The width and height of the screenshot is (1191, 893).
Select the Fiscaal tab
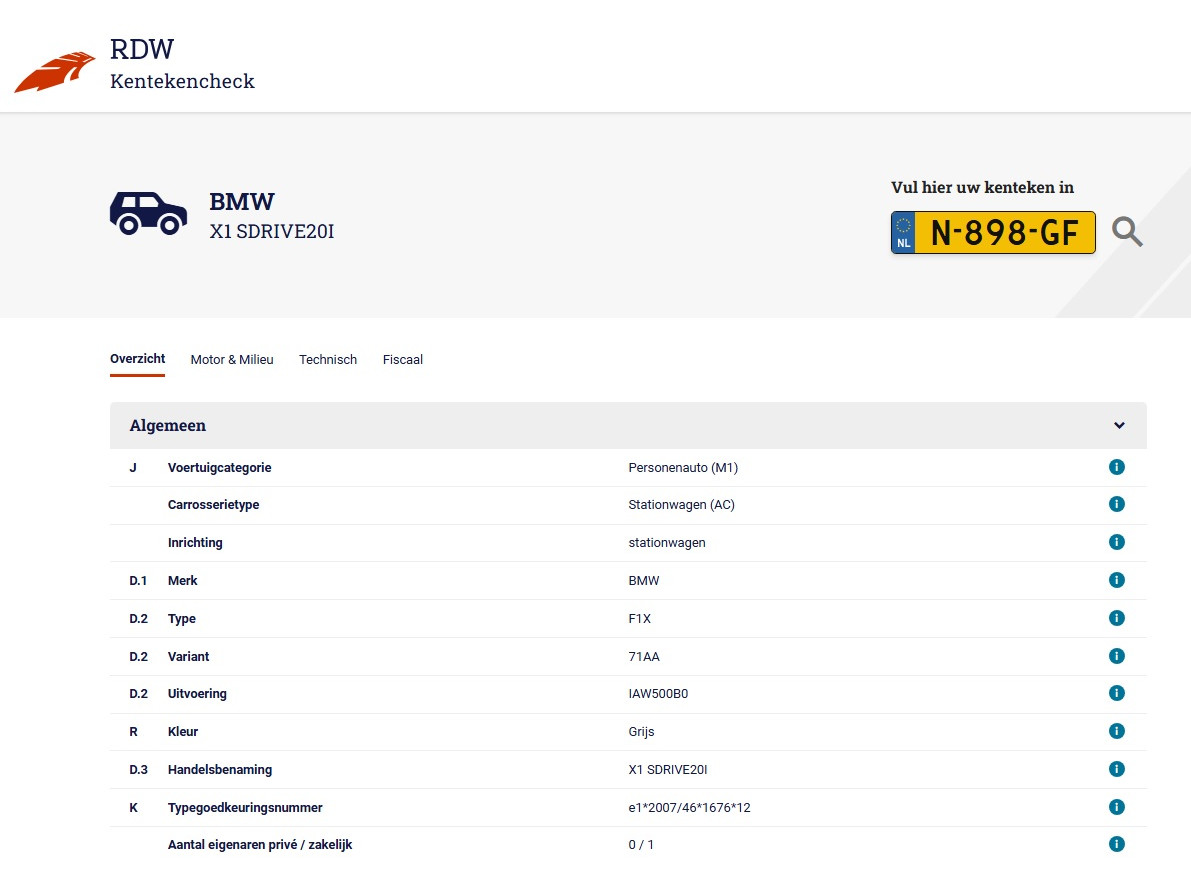(402, 360)
